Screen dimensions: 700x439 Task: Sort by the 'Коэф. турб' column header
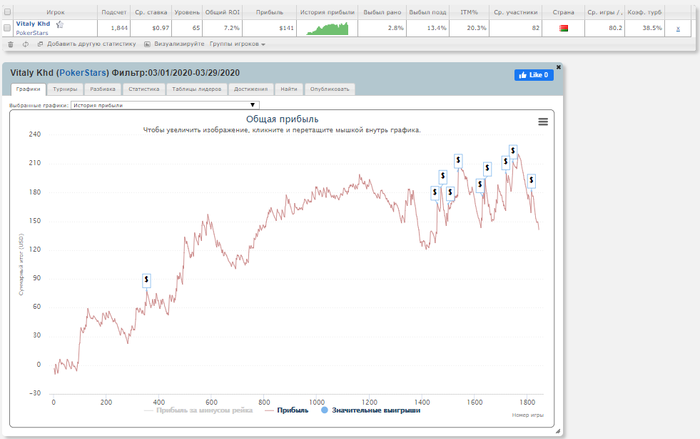pos(644,13)
